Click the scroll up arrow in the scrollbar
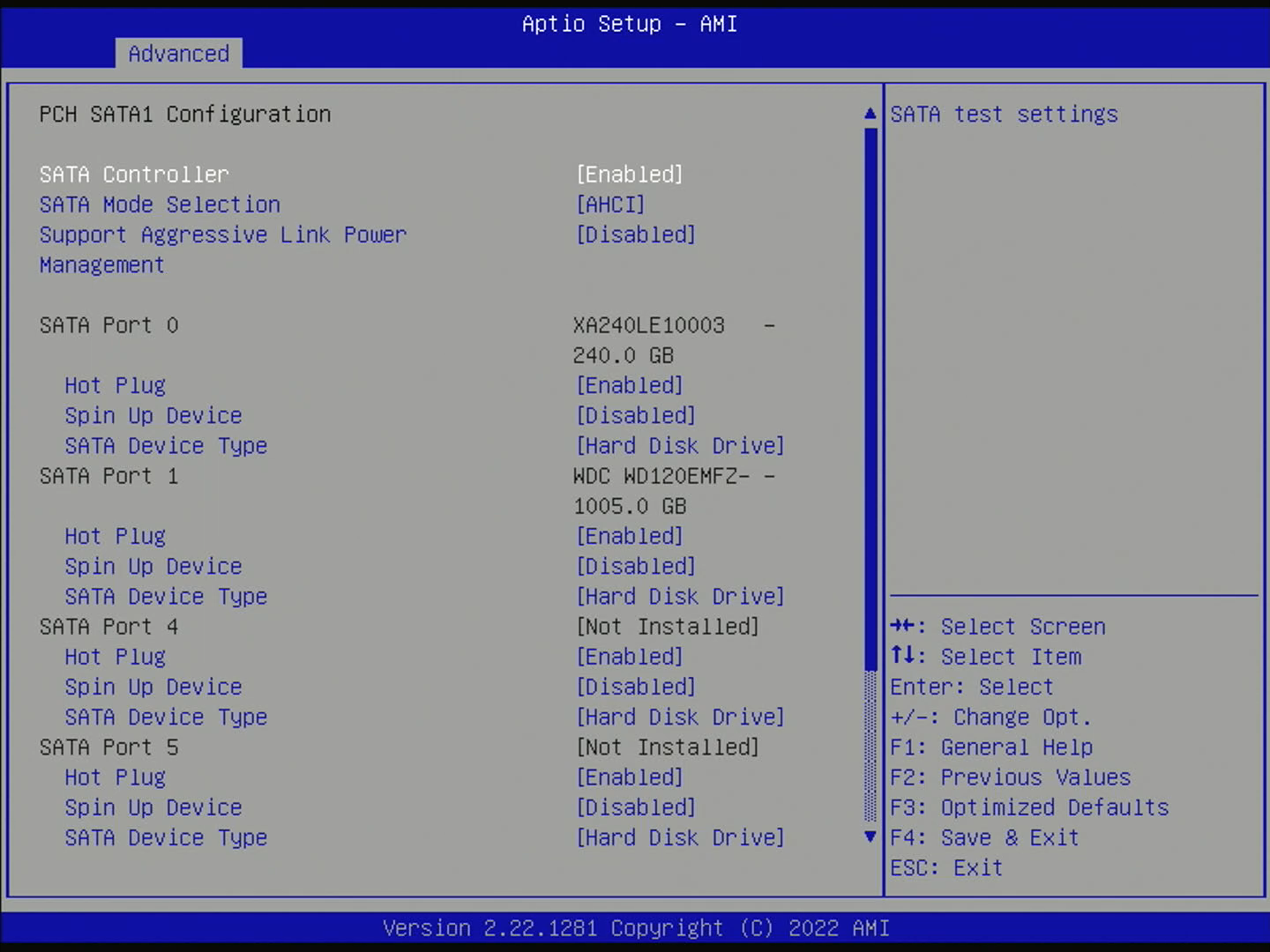This screenshot has height=952, width=1270. (x=870, y=114)
